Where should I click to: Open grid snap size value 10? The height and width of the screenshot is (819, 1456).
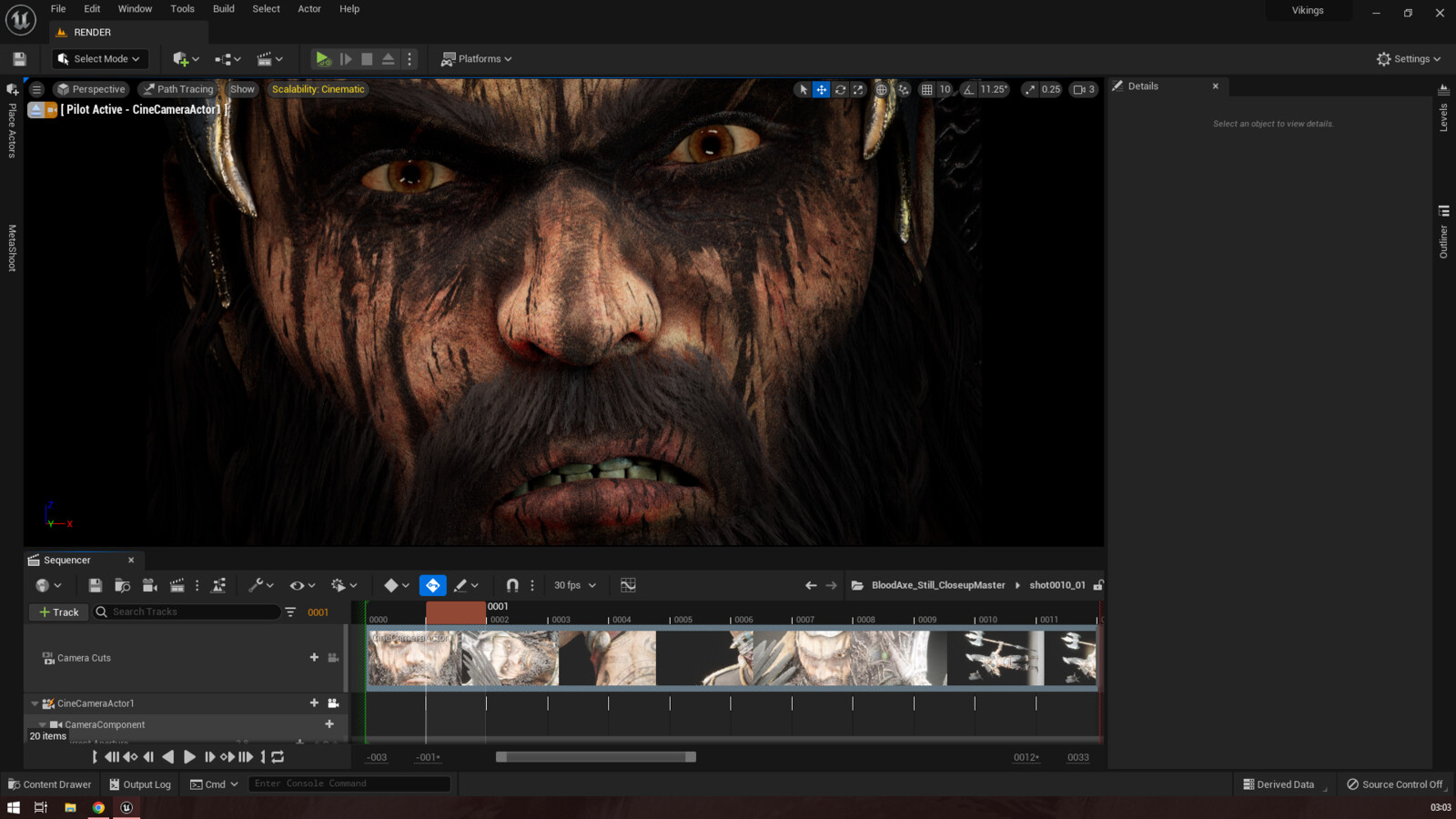[945, 89]
